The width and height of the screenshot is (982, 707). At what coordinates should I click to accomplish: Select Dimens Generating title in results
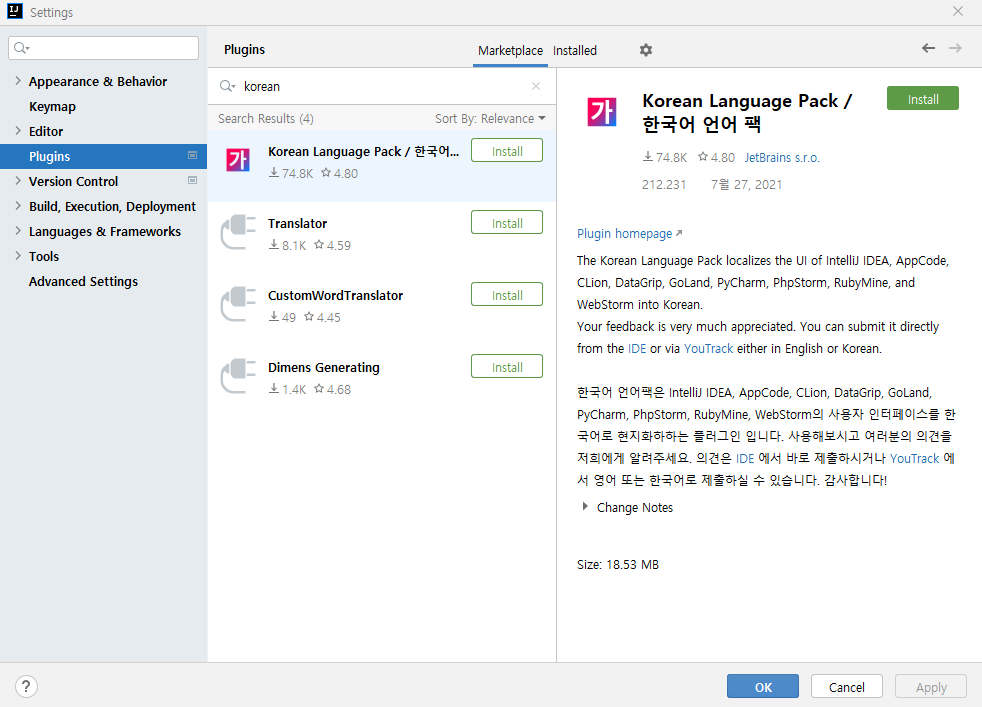(x=324, y=368)
